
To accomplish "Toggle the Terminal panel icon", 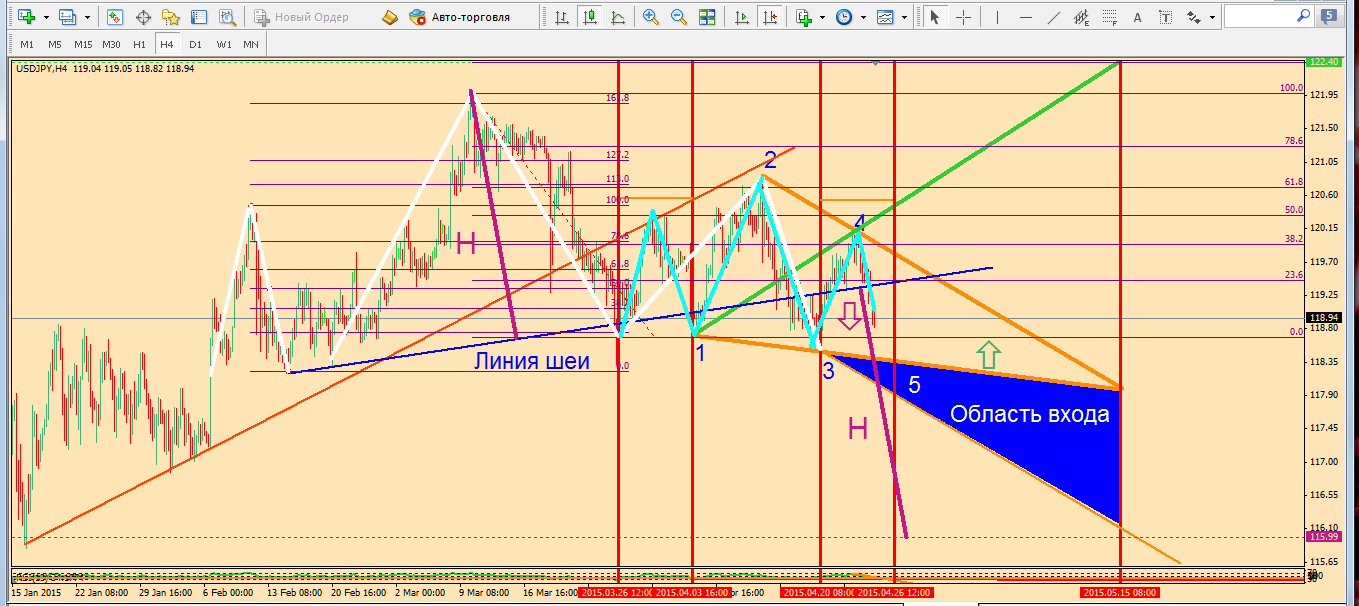I will pos(199,17).
